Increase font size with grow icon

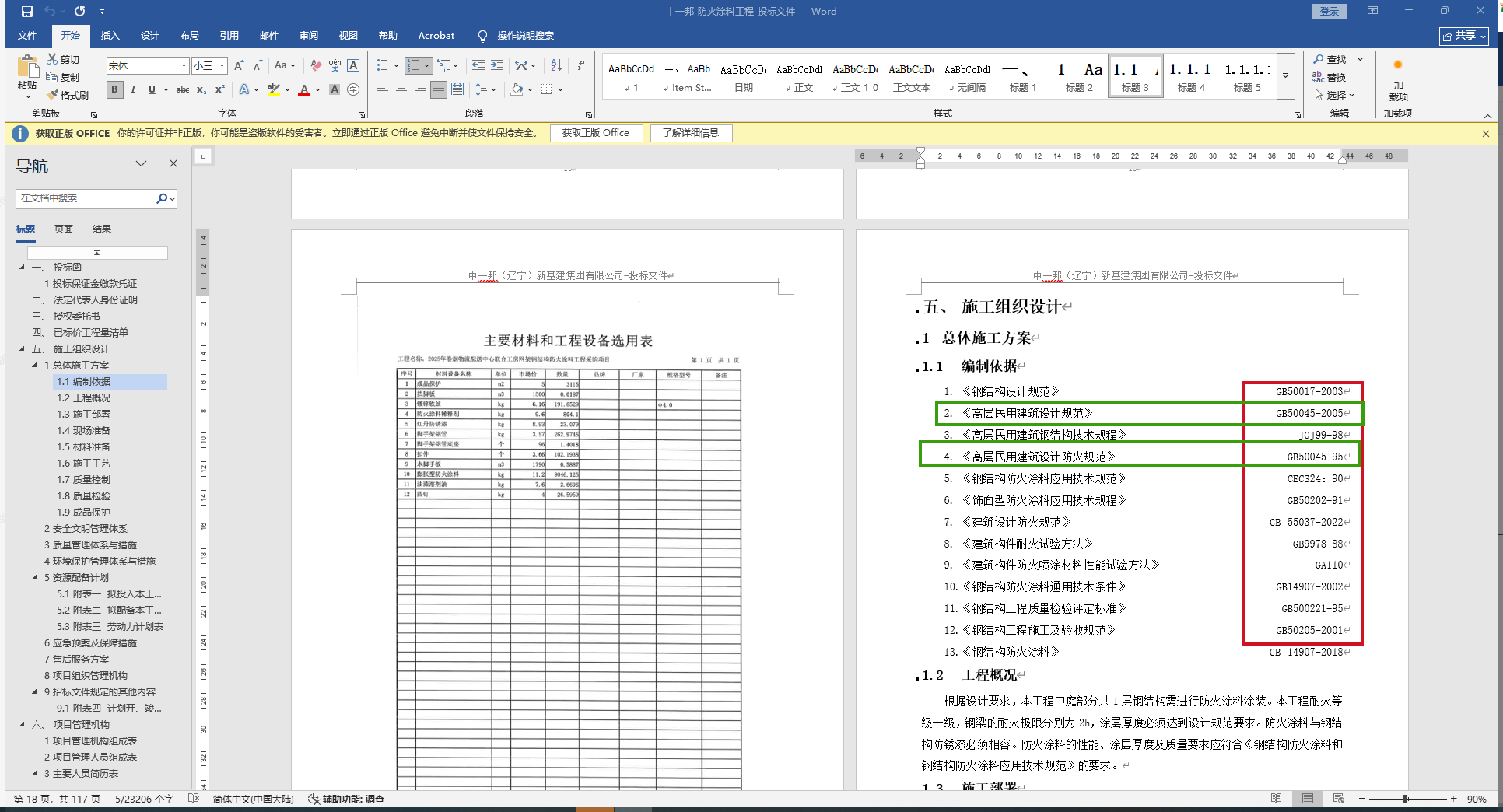(x=239, y=65)
